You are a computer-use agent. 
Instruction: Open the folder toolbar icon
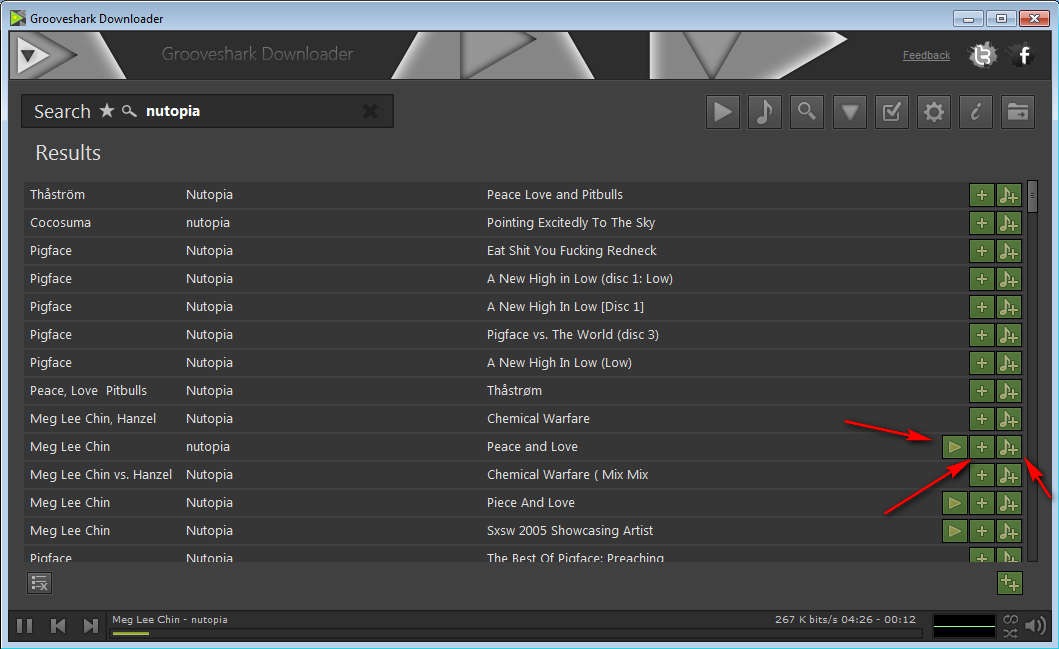coord(1018,111)
